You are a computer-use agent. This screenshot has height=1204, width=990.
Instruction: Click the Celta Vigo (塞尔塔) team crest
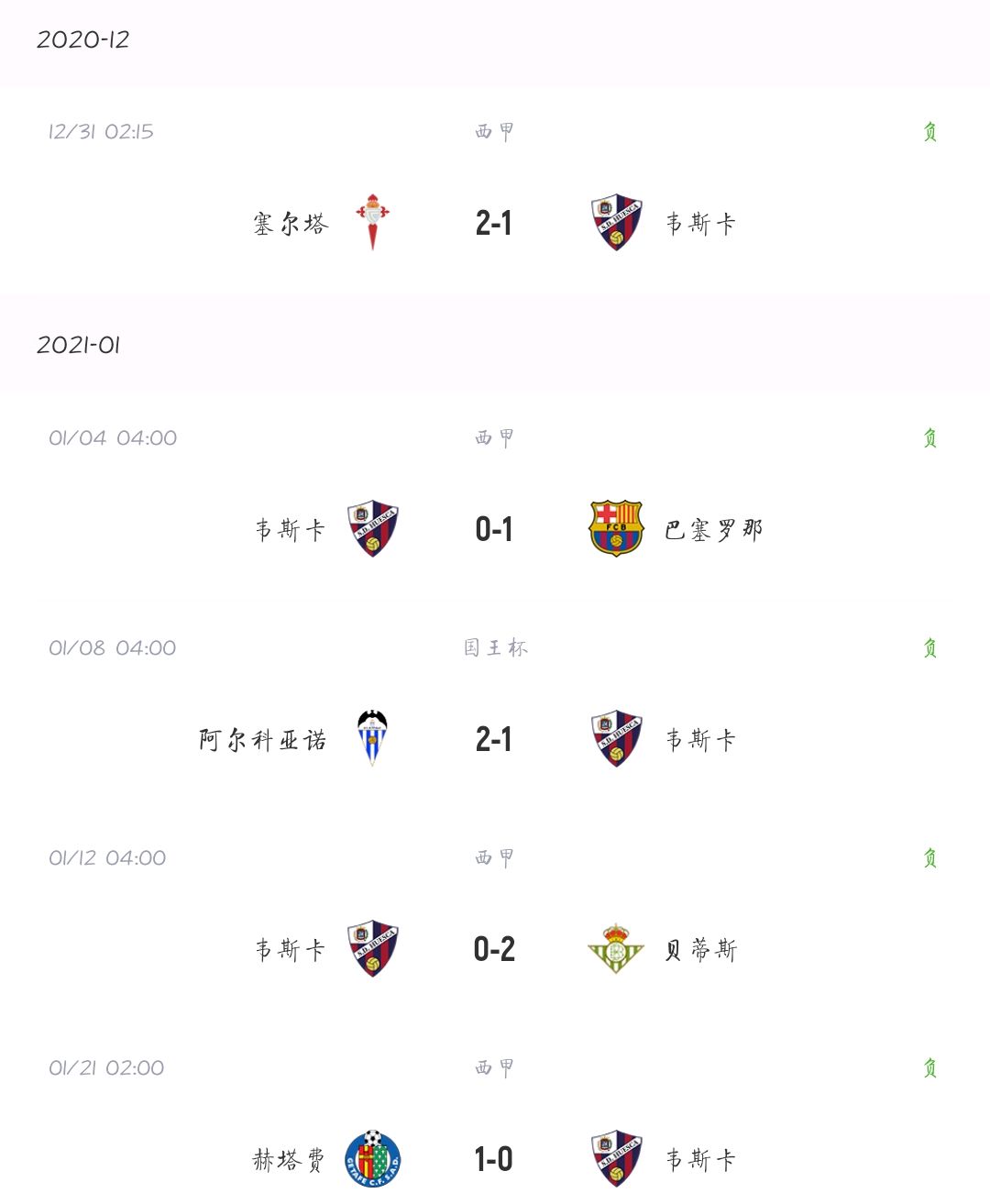(x=372, y=222)
